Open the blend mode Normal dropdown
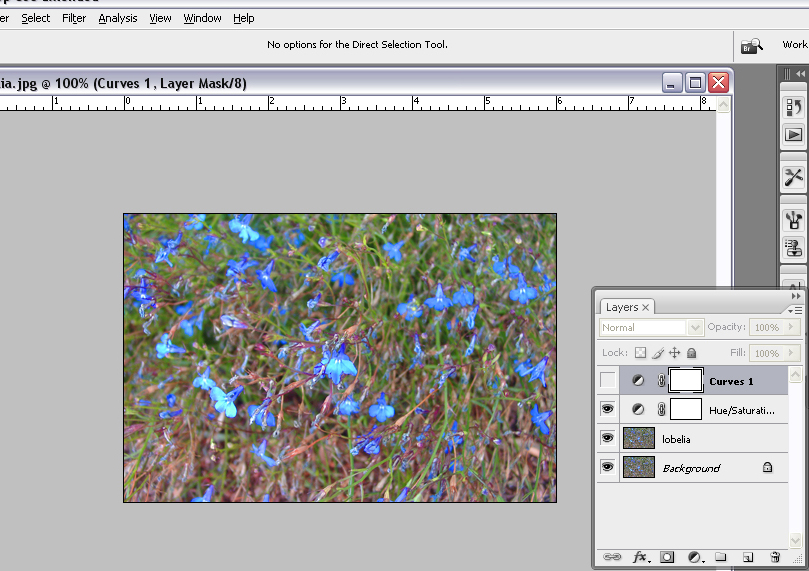Screen dimensions: 809x571 (695, 328)
